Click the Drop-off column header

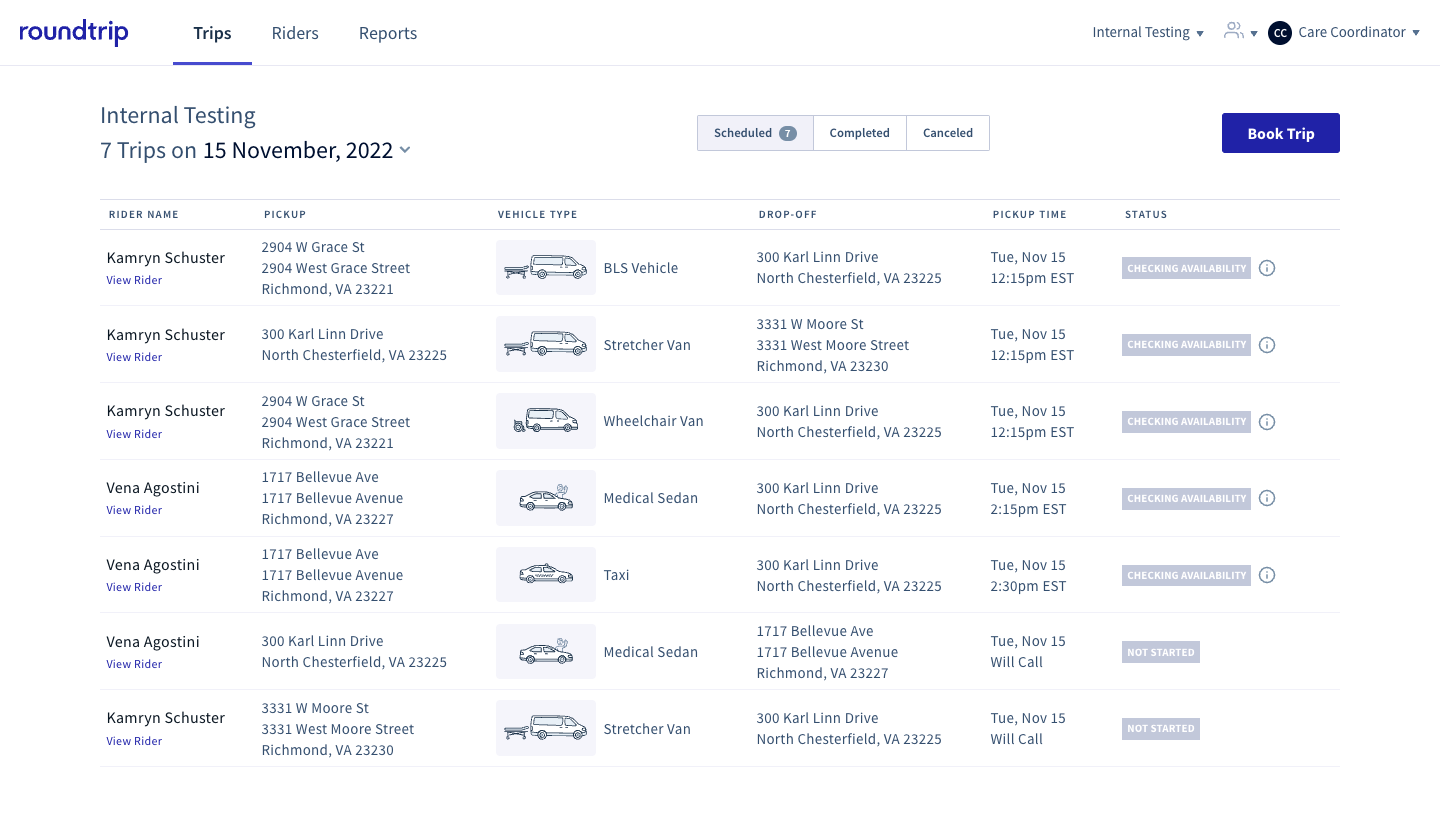788,214
